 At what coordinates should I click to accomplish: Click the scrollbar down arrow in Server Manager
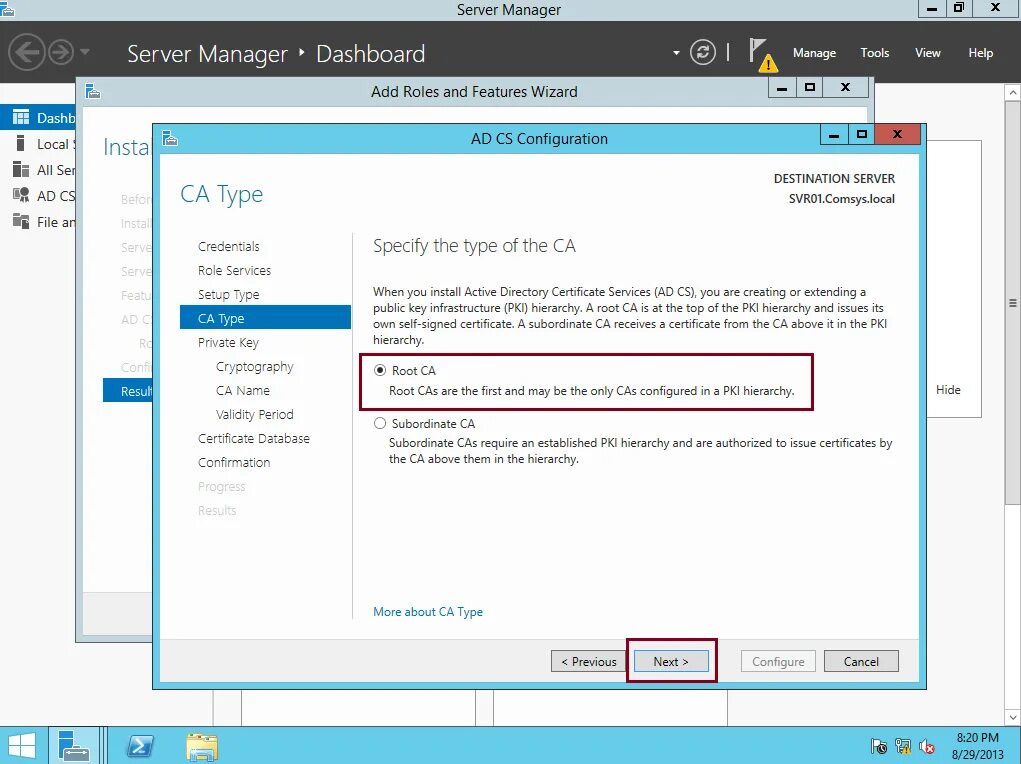[x=1012, y=717]
